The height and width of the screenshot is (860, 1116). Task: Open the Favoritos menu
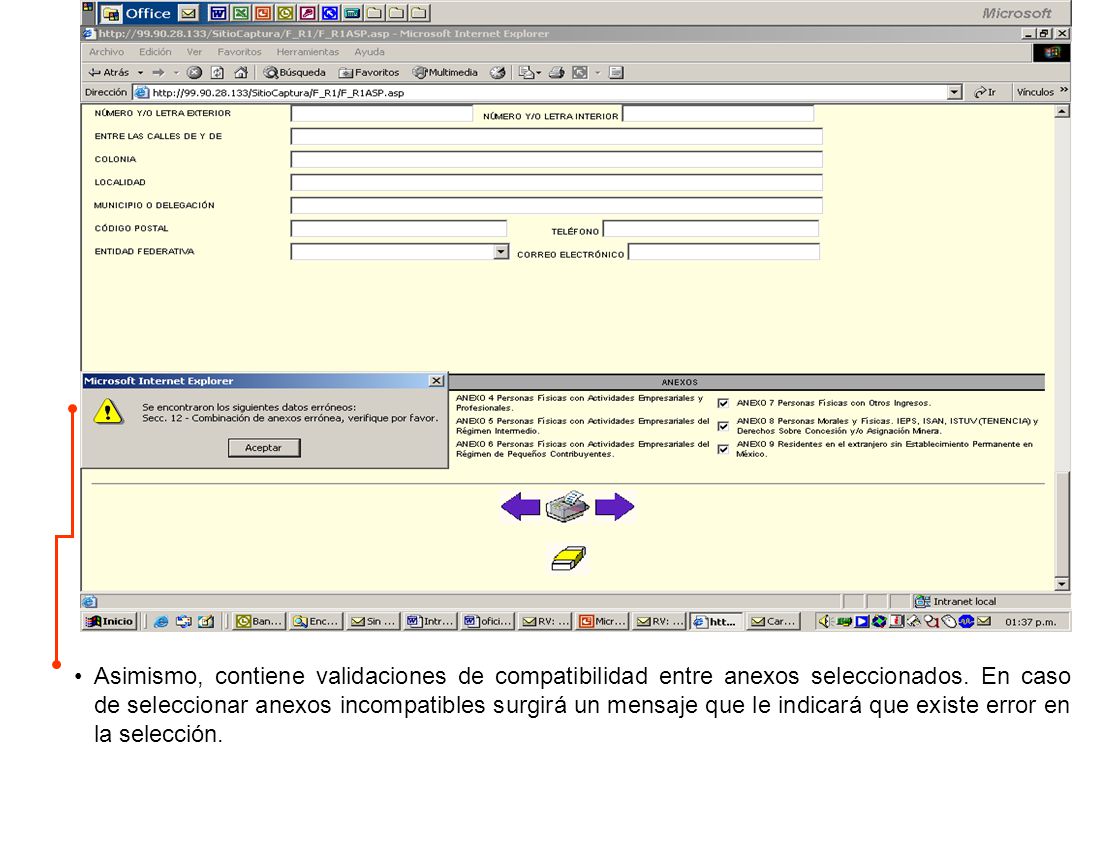(x=239, y=52)
